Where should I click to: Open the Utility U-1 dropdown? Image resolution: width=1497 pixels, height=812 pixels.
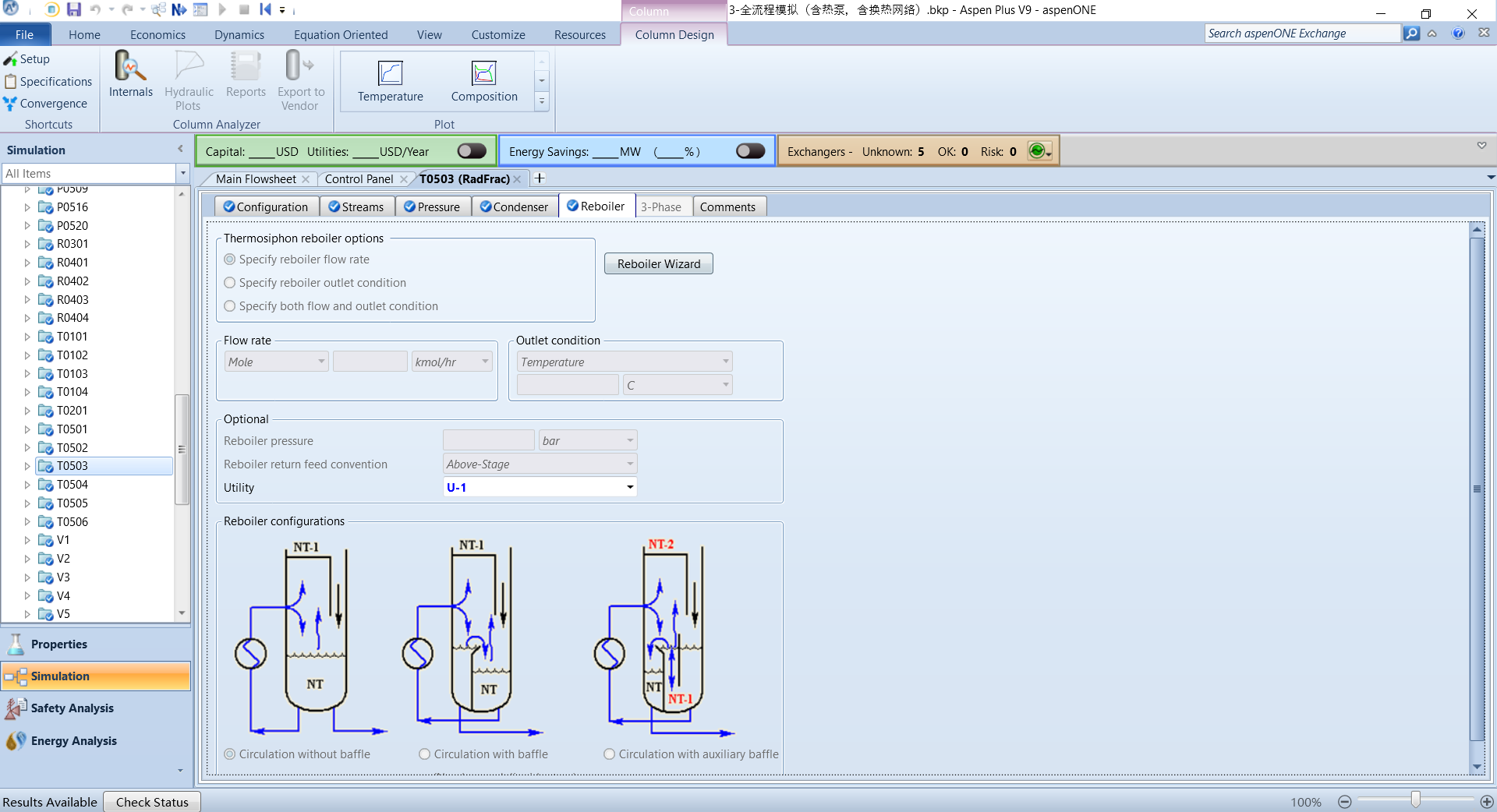coord(629,488)
